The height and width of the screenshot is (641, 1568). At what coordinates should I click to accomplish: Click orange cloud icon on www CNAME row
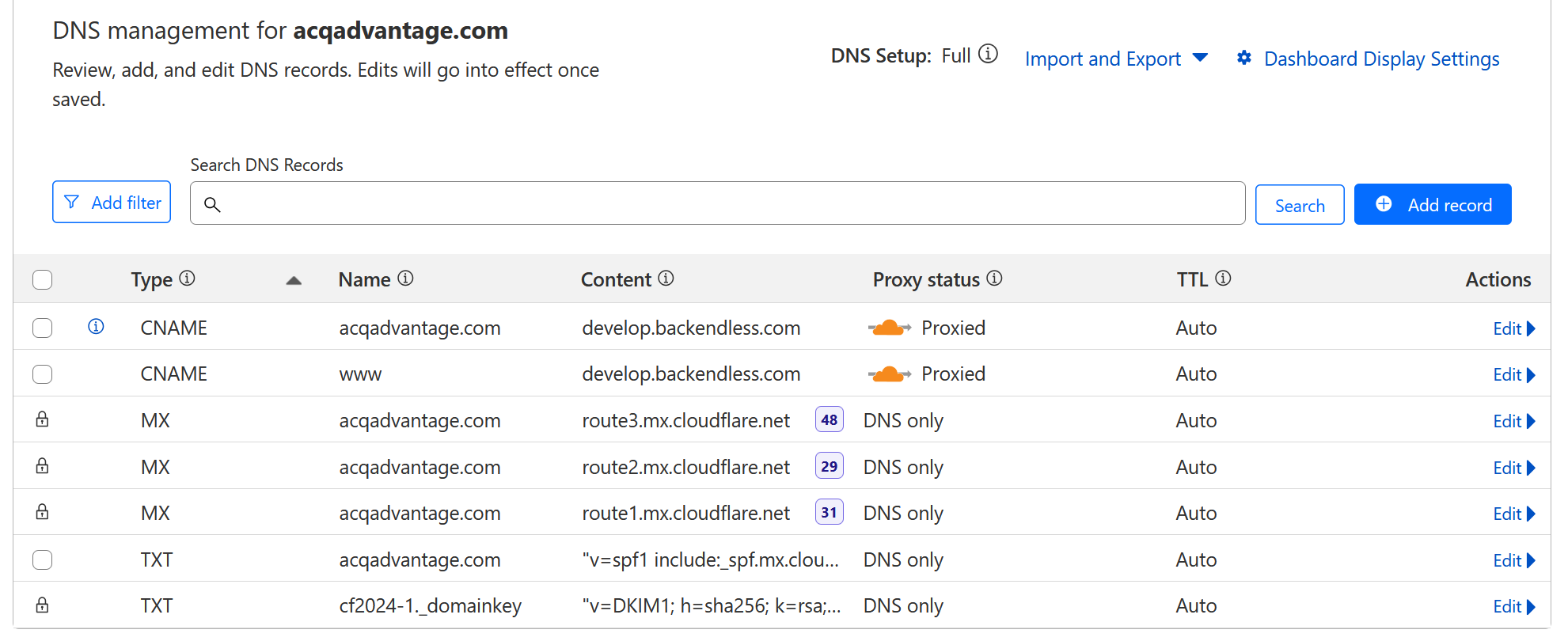click(x=889, y=374)
